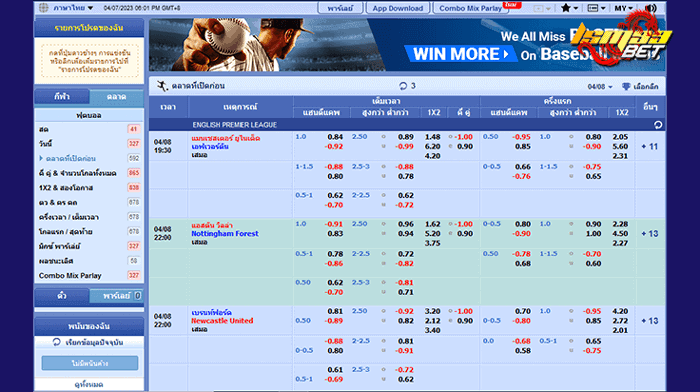Open the Nottingham Forest team link

coord(225,234)
